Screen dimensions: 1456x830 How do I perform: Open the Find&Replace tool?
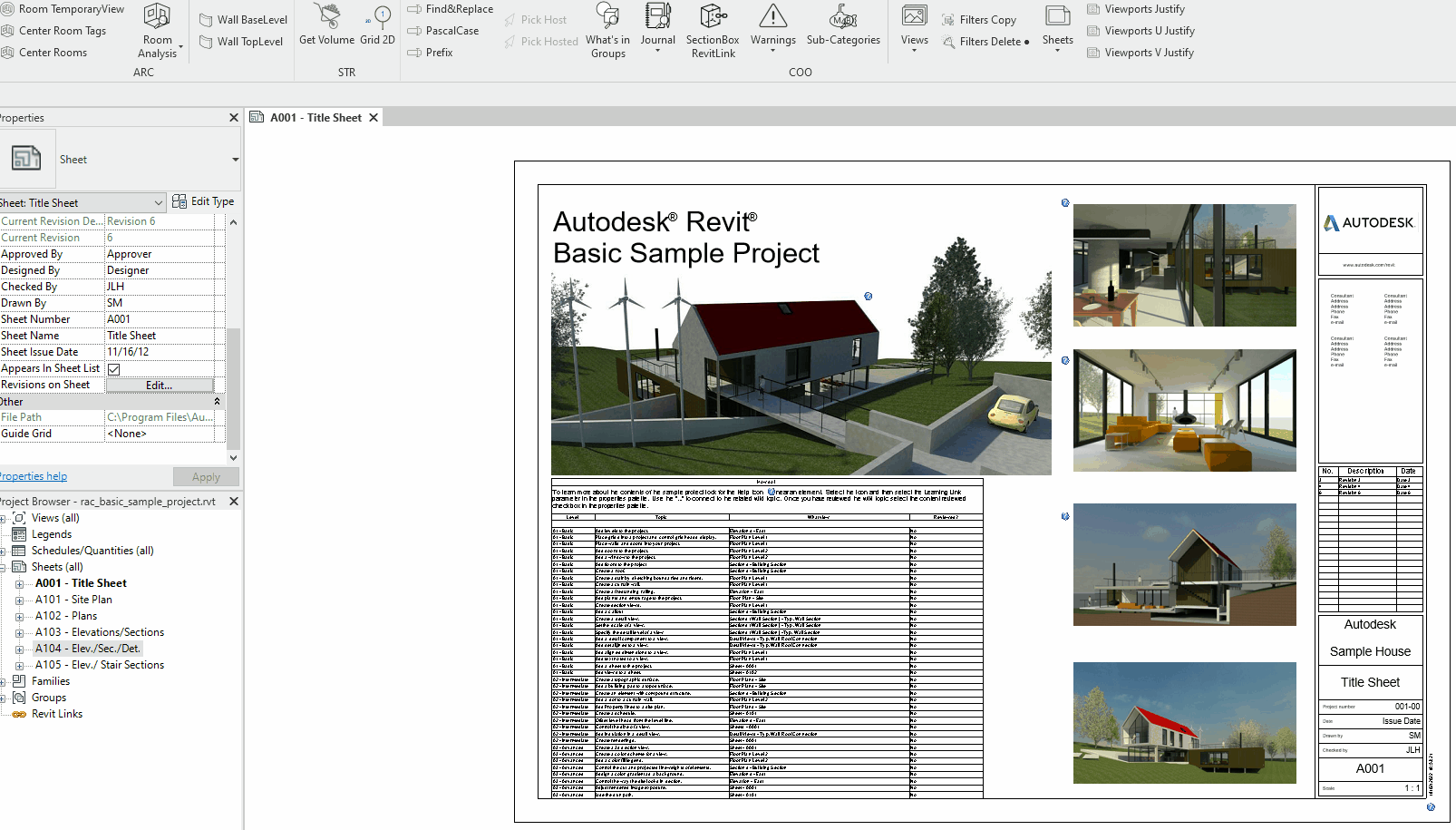[451, 9]
